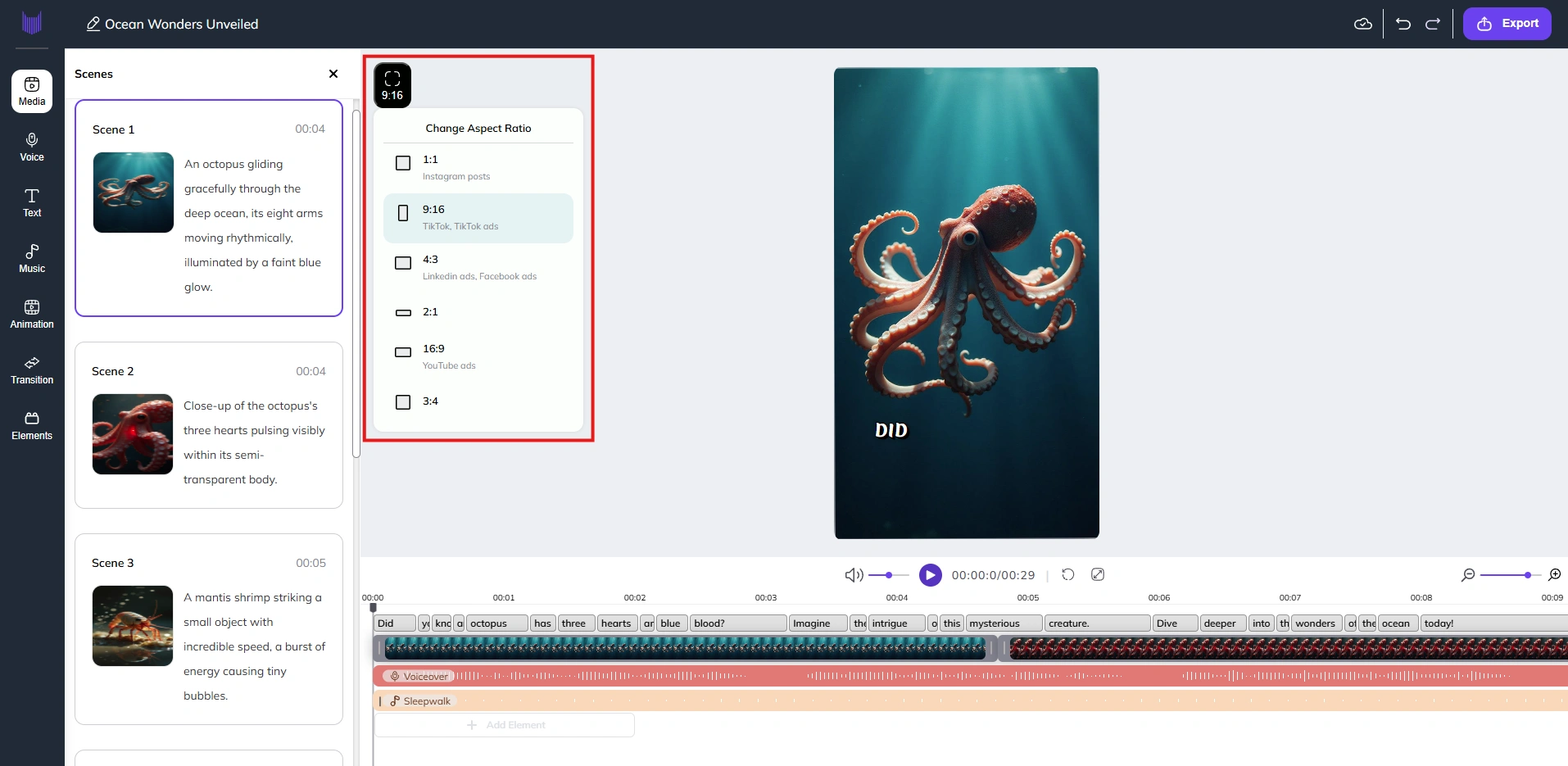Click the expand icon next to replay

pyautogui.click(x=1098, y=574)
